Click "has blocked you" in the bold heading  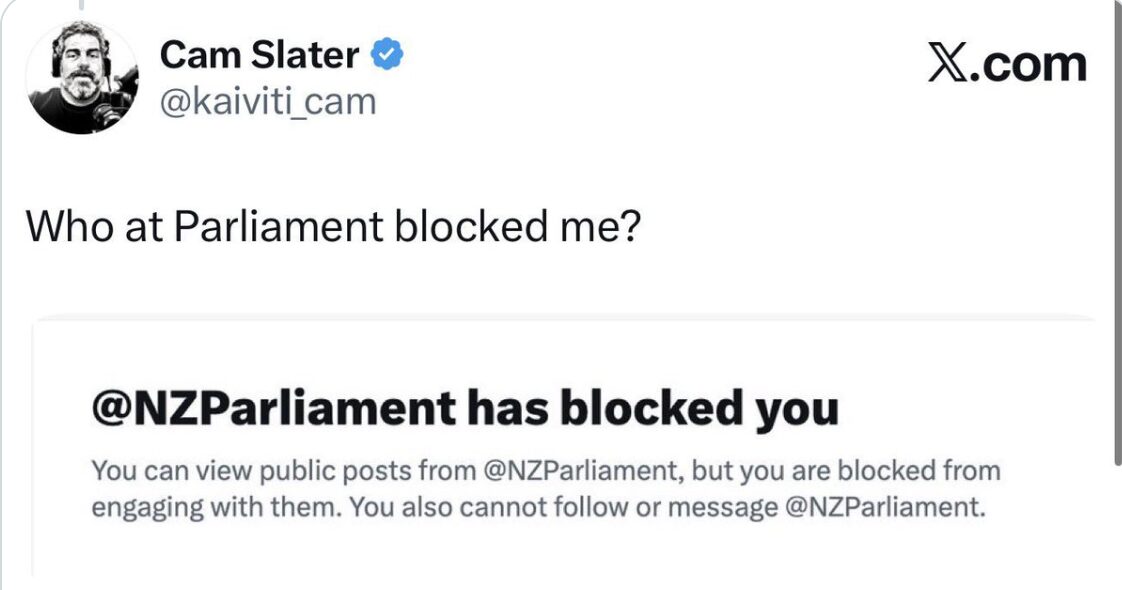click(646, 408)
